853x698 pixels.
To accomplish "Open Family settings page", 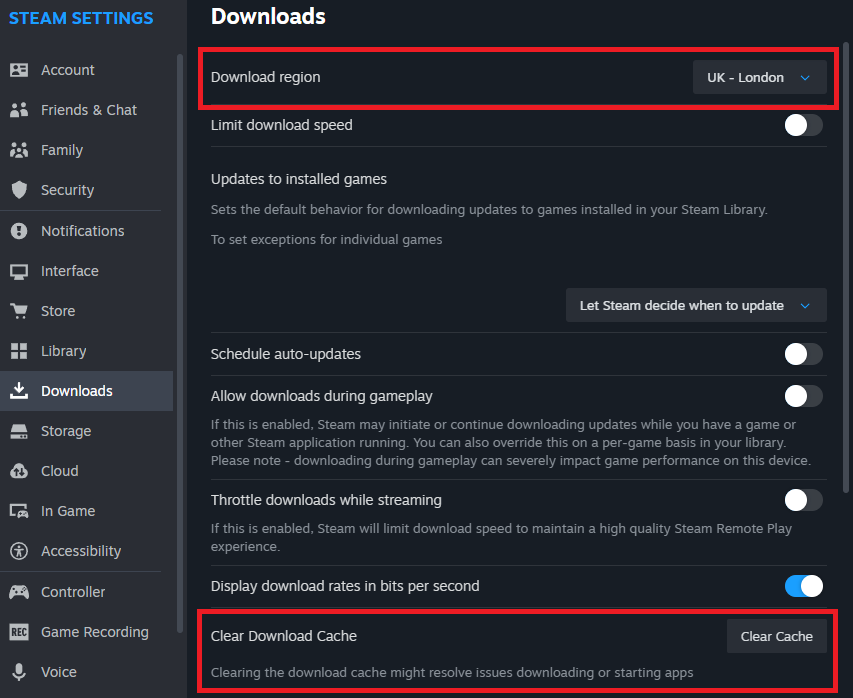I will [x=62, y=150].
